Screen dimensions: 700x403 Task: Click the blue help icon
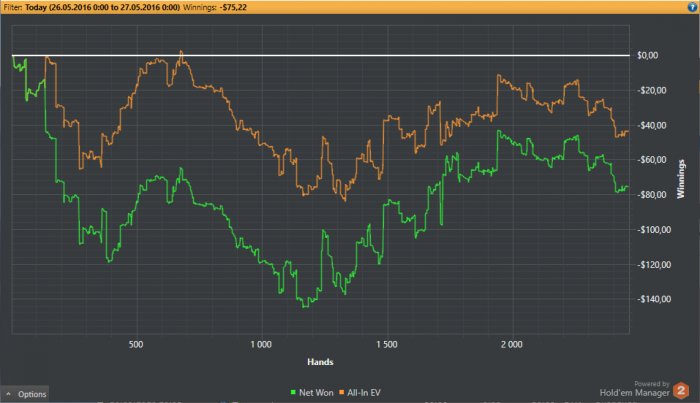coord(692,7)
